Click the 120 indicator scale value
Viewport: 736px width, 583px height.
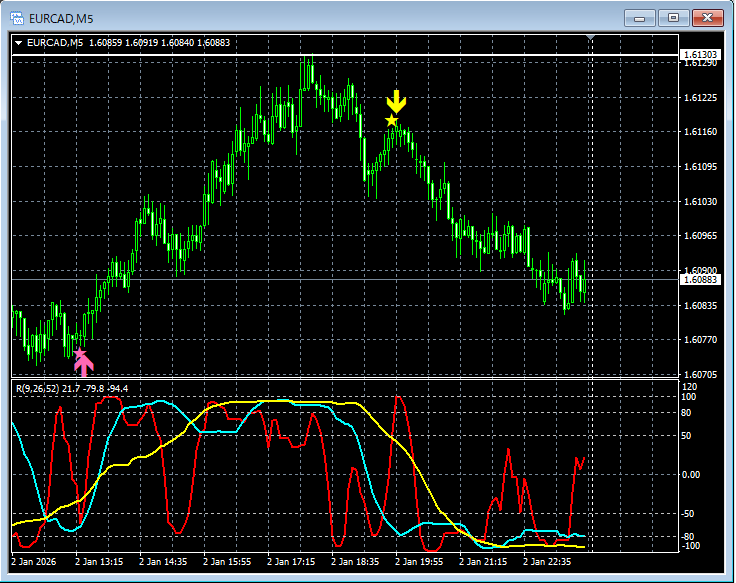tap(690, 387)
